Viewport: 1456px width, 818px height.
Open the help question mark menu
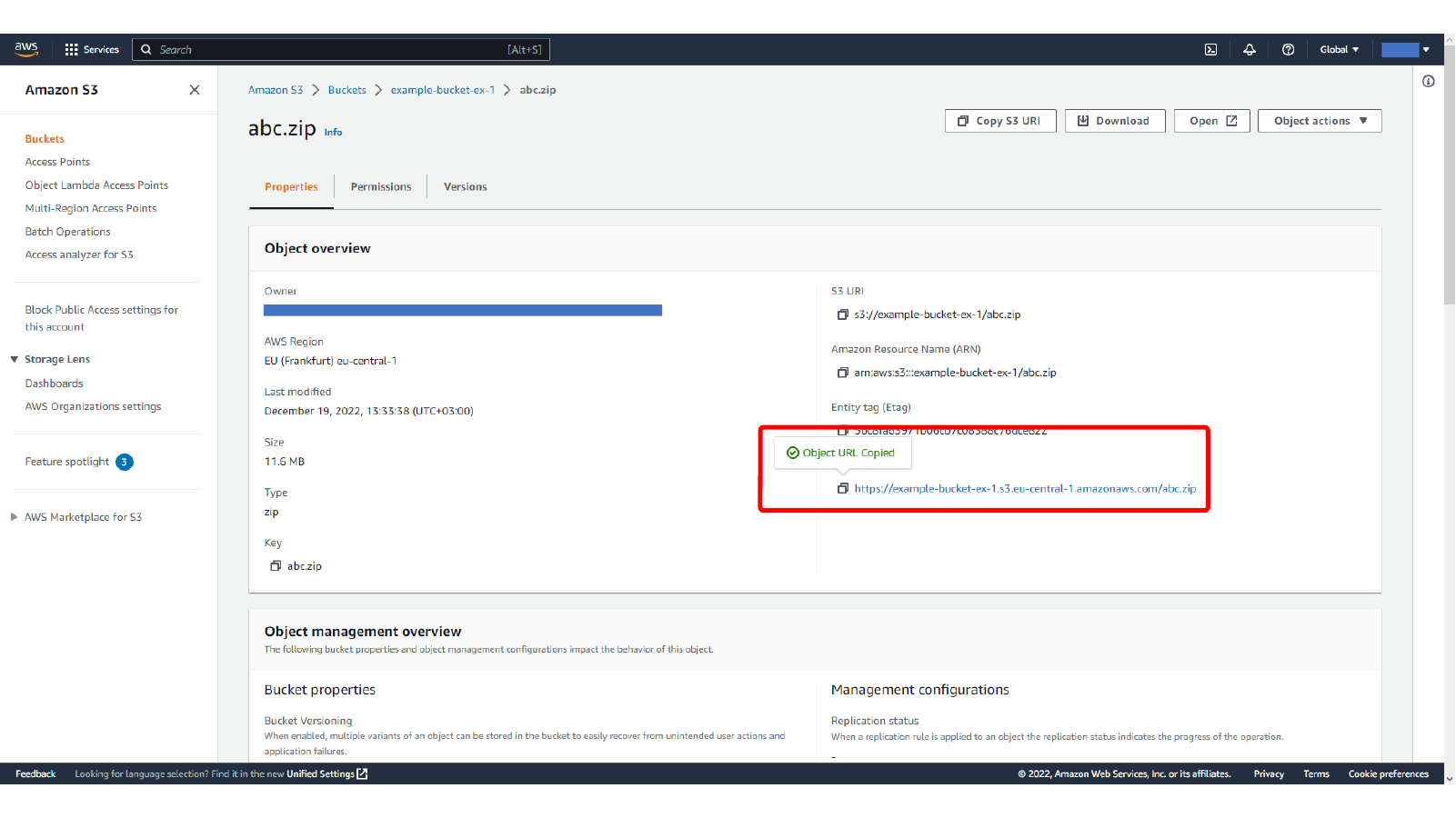coord(1289,50)
